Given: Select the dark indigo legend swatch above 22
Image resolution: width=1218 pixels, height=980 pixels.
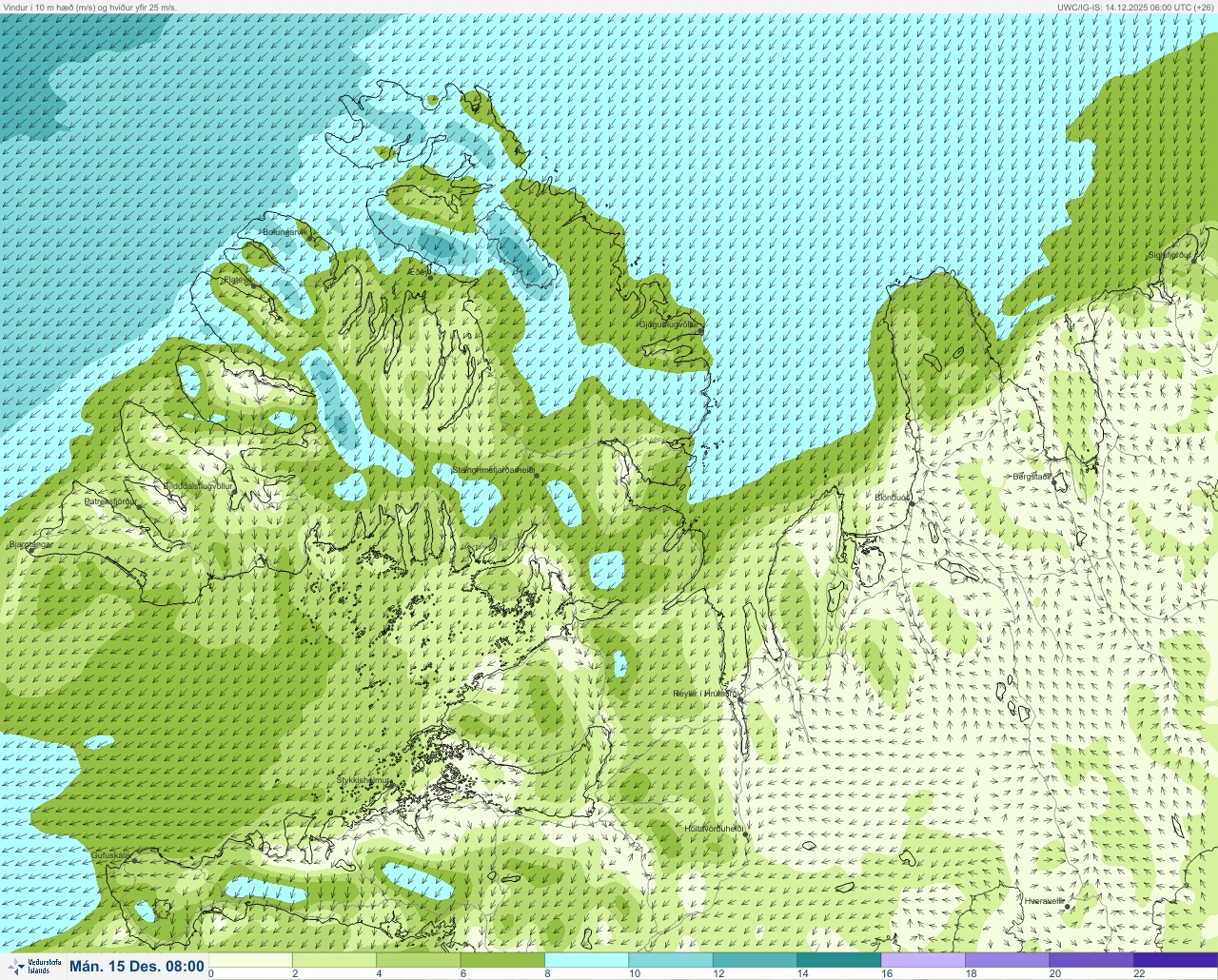Looking at the screenshot, I should click(x=1175, y=959).
